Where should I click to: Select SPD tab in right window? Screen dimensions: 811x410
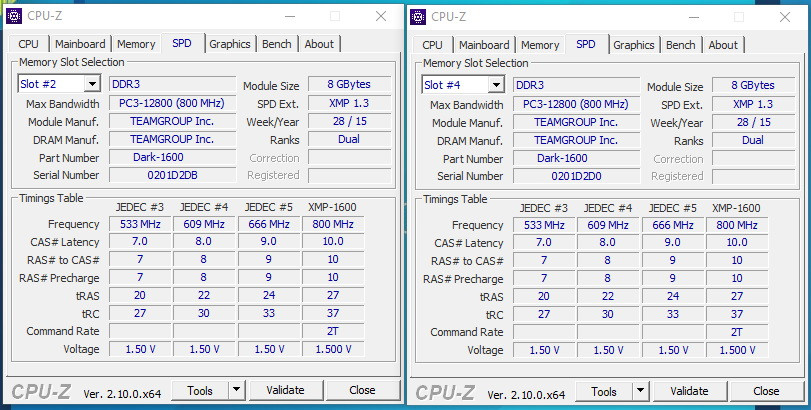coord(586,44)
